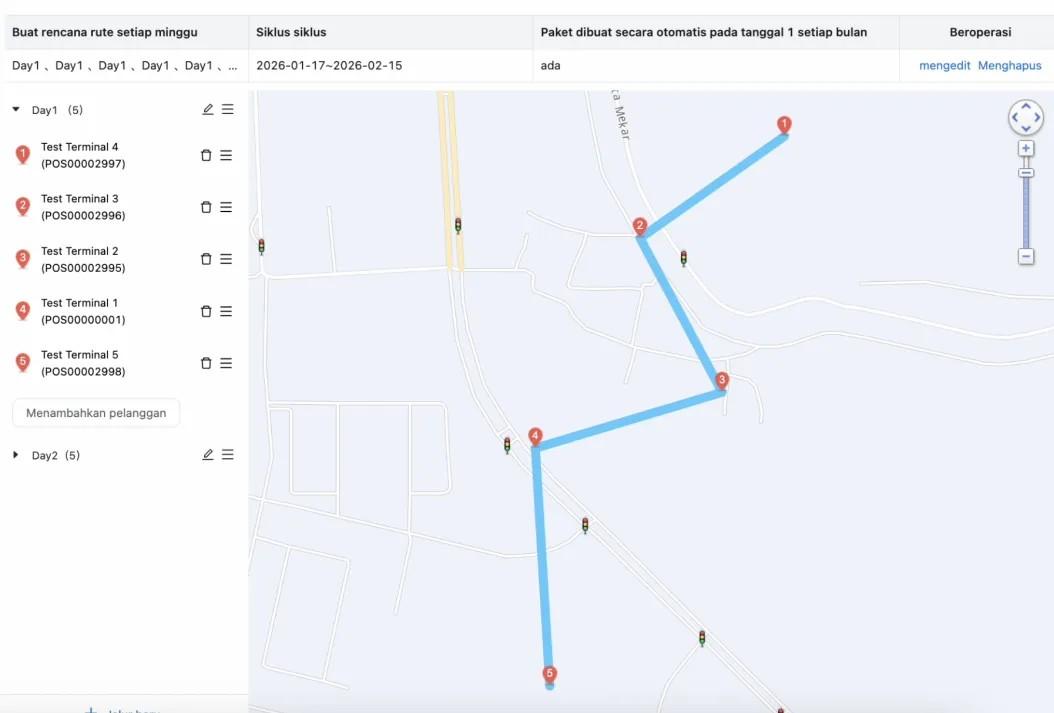Click the map zoom out minus button

pyautogui.click(x=1026, y=256)
